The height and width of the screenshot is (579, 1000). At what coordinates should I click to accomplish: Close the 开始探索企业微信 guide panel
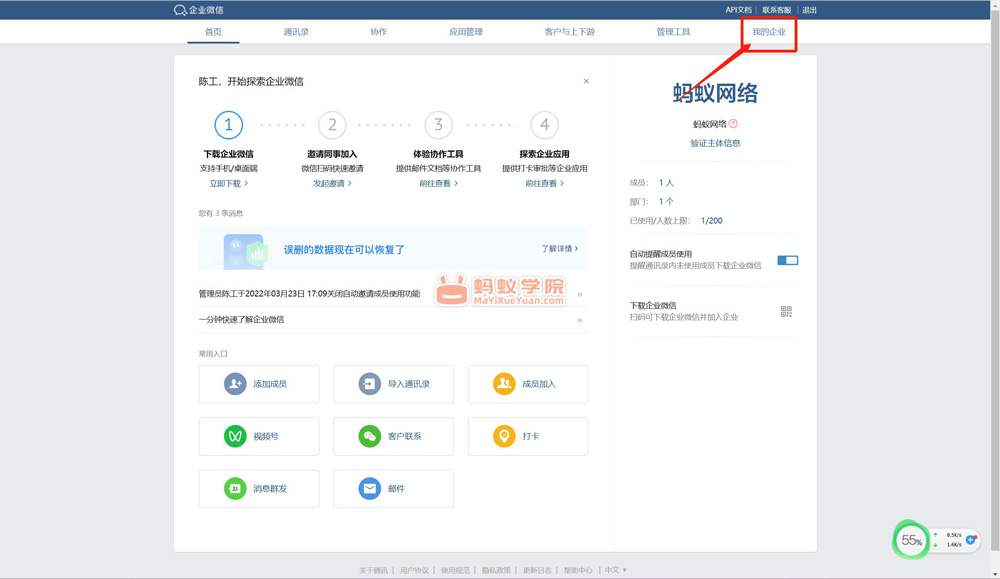pos(586,81)
